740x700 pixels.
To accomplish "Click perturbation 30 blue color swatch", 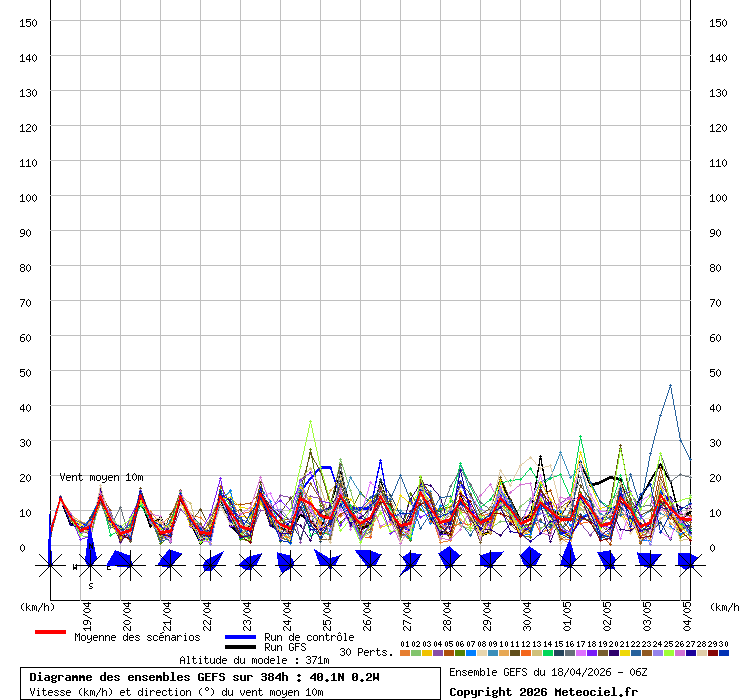I will point(724,653).
